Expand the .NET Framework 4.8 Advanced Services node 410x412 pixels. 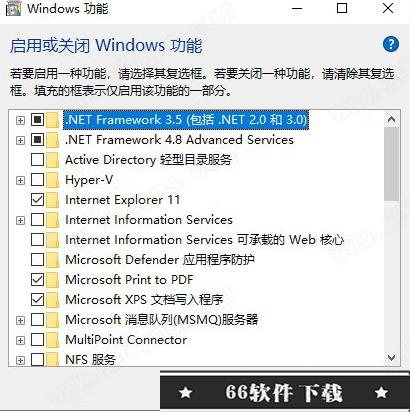pyautogui.click(x=20, y=140)
